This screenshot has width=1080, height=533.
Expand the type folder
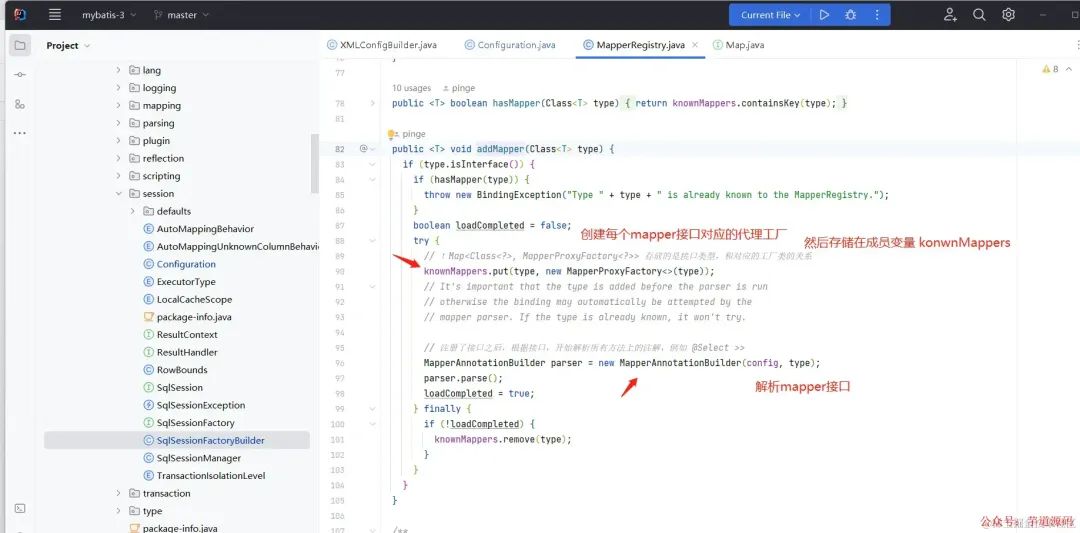tap(118, 511)
